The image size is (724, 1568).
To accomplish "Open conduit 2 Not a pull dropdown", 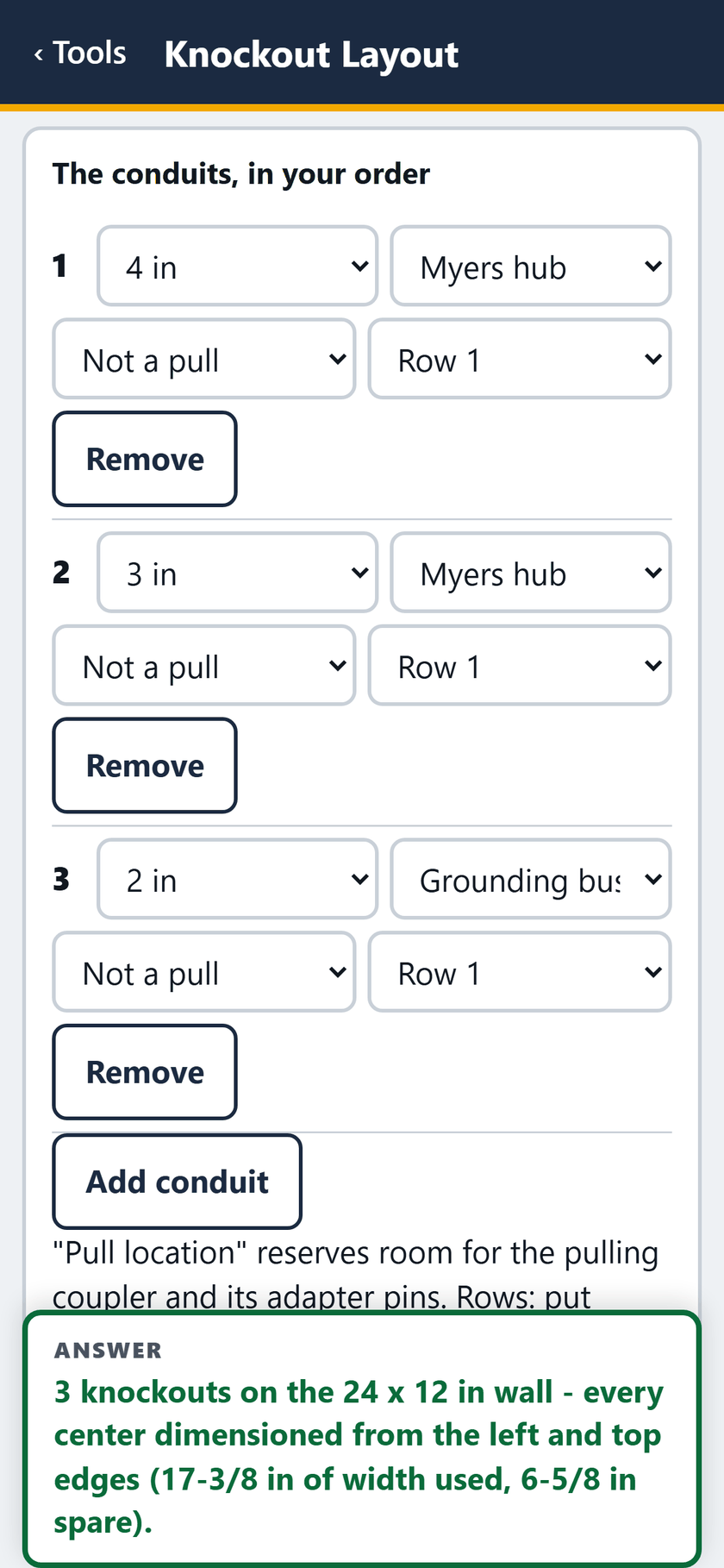I will [204, 666].
